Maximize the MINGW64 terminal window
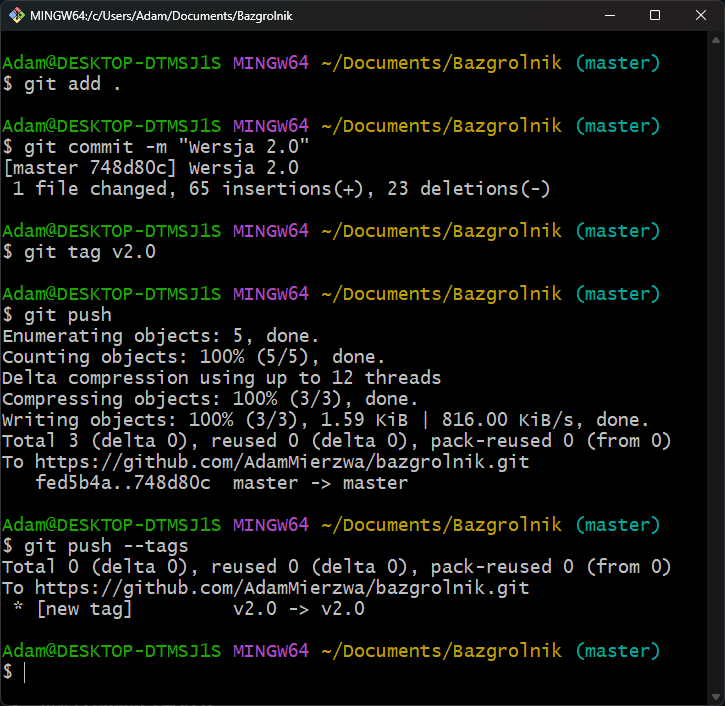Screen dimensions: 725x706 coord(654,16)
